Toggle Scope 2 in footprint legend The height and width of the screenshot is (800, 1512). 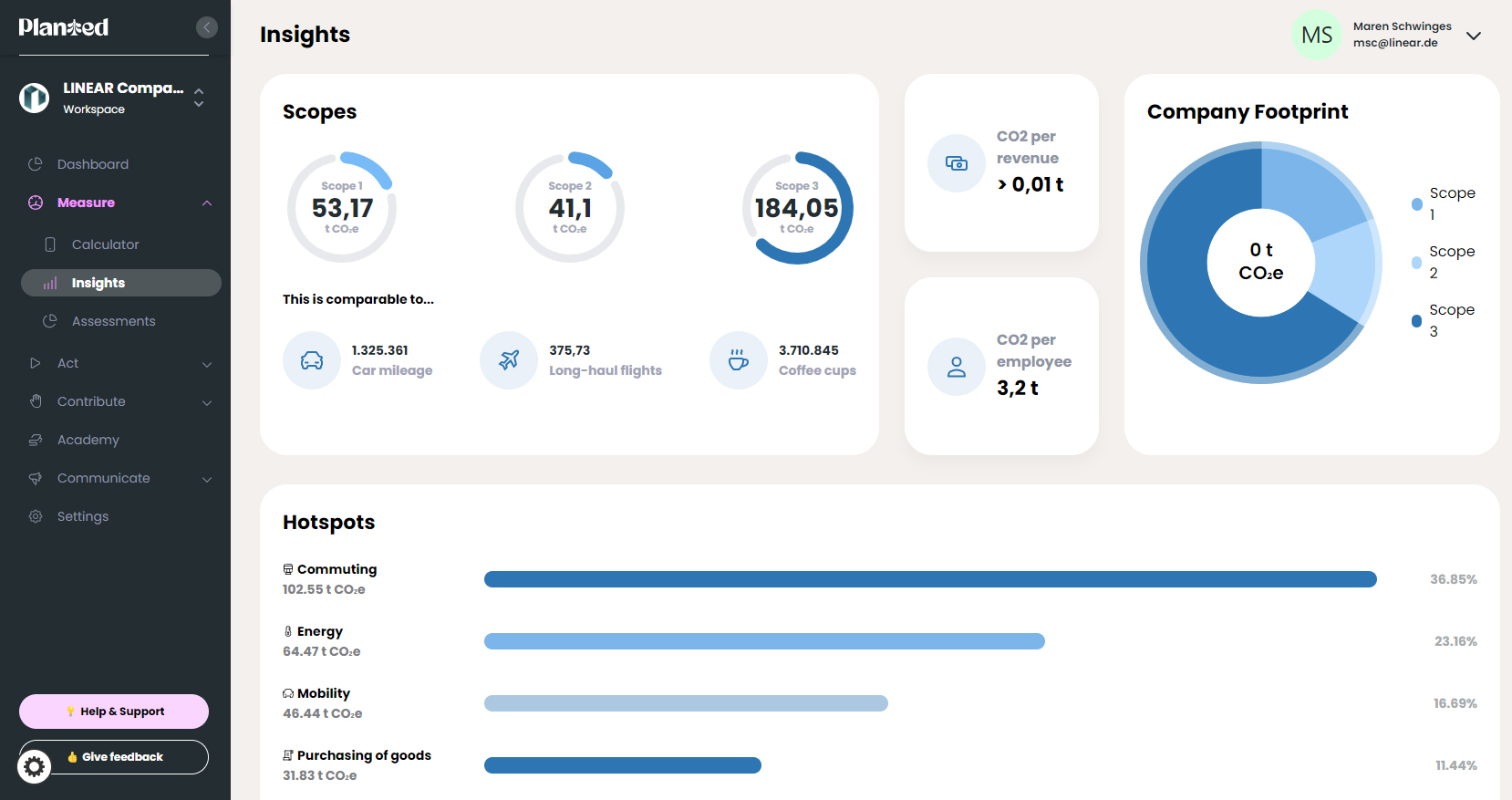click(x=1443, y=262)
